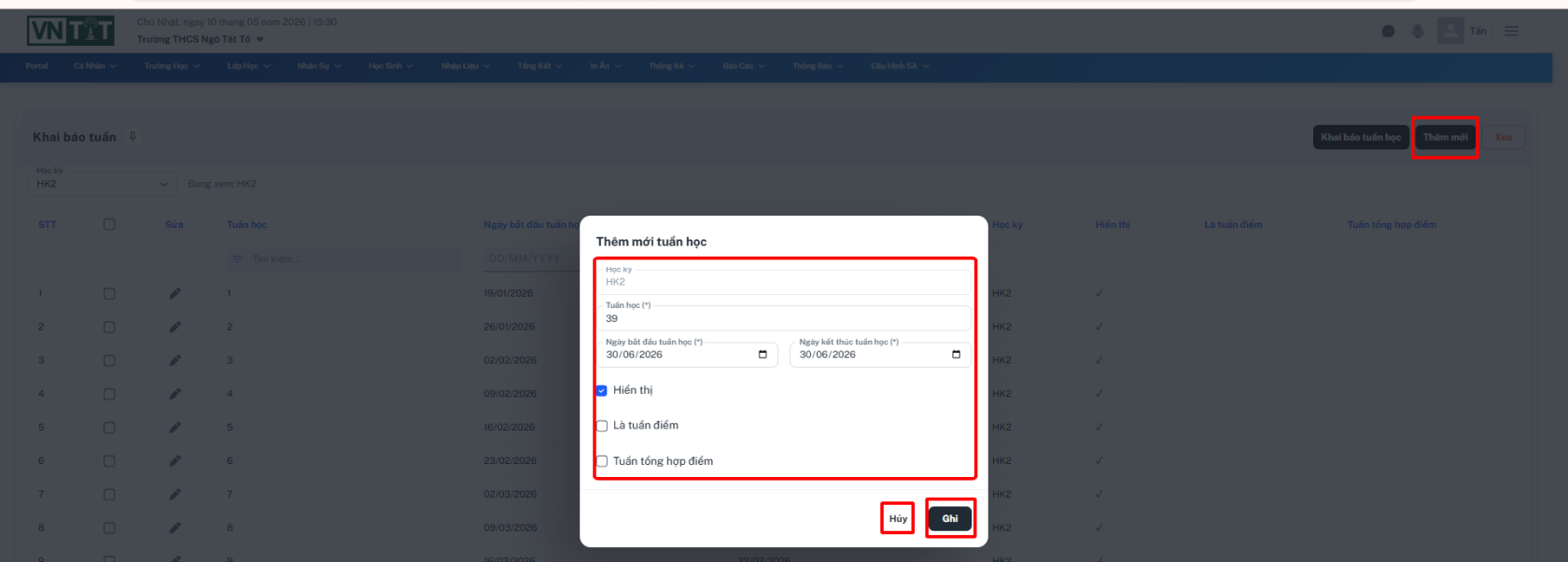
Task: Open the Học kỳ HK2 dropdown on page
Action: 102,183
